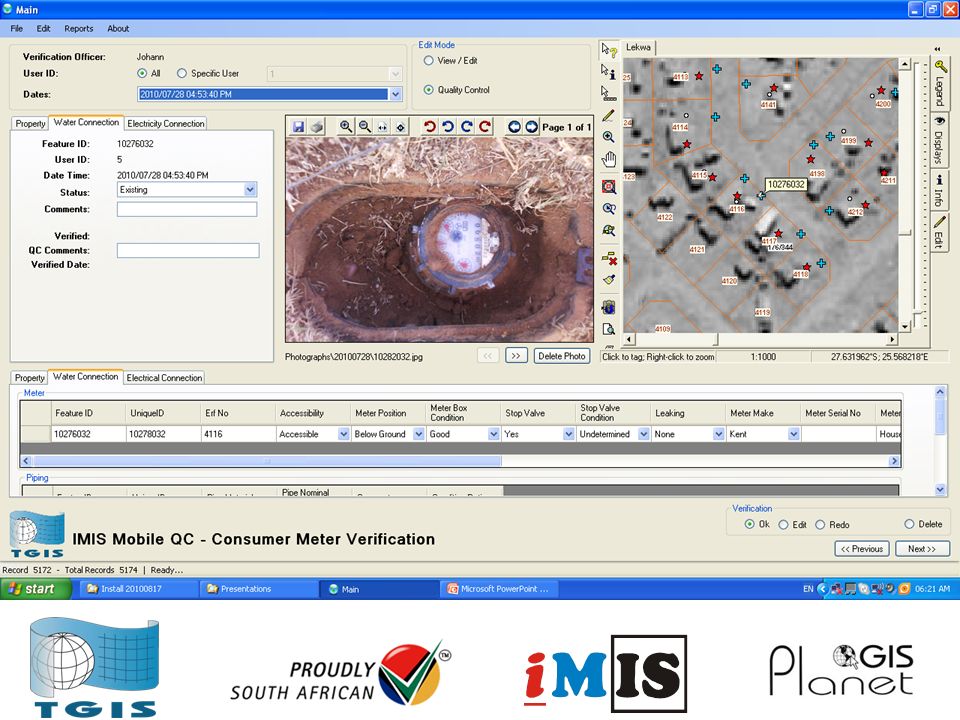Choose Quality Control edit mode

point(429,89)
